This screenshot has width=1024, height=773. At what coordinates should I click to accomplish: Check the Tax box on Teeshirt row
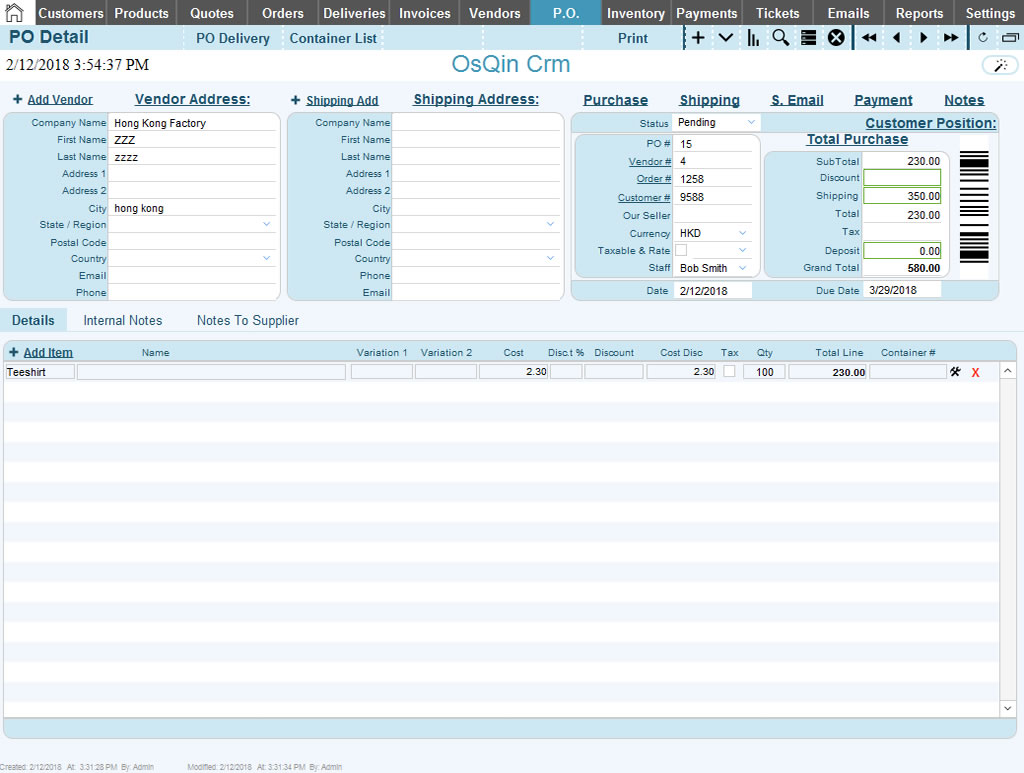[x=729, y=371]
